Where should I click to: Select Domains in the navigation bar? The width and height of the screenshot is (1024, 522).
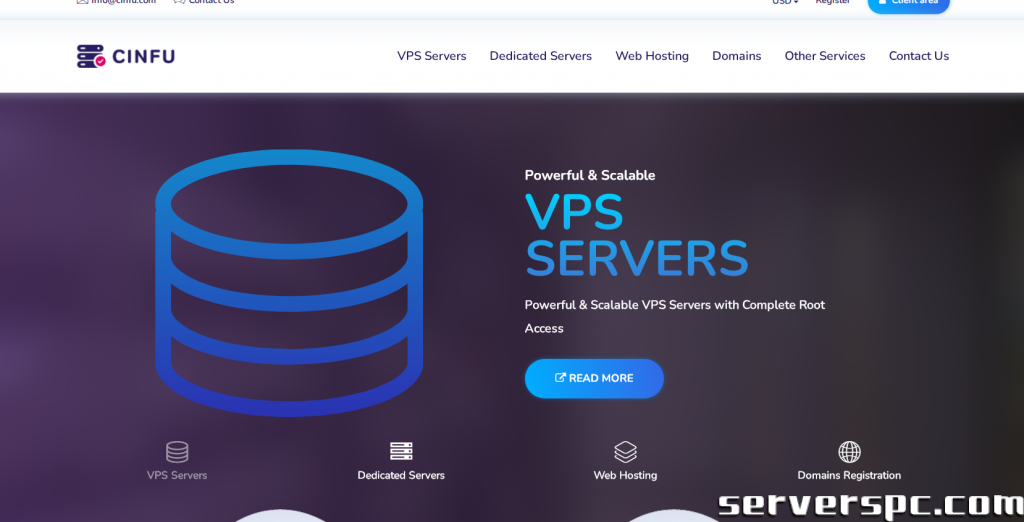[x=736, y=56]
